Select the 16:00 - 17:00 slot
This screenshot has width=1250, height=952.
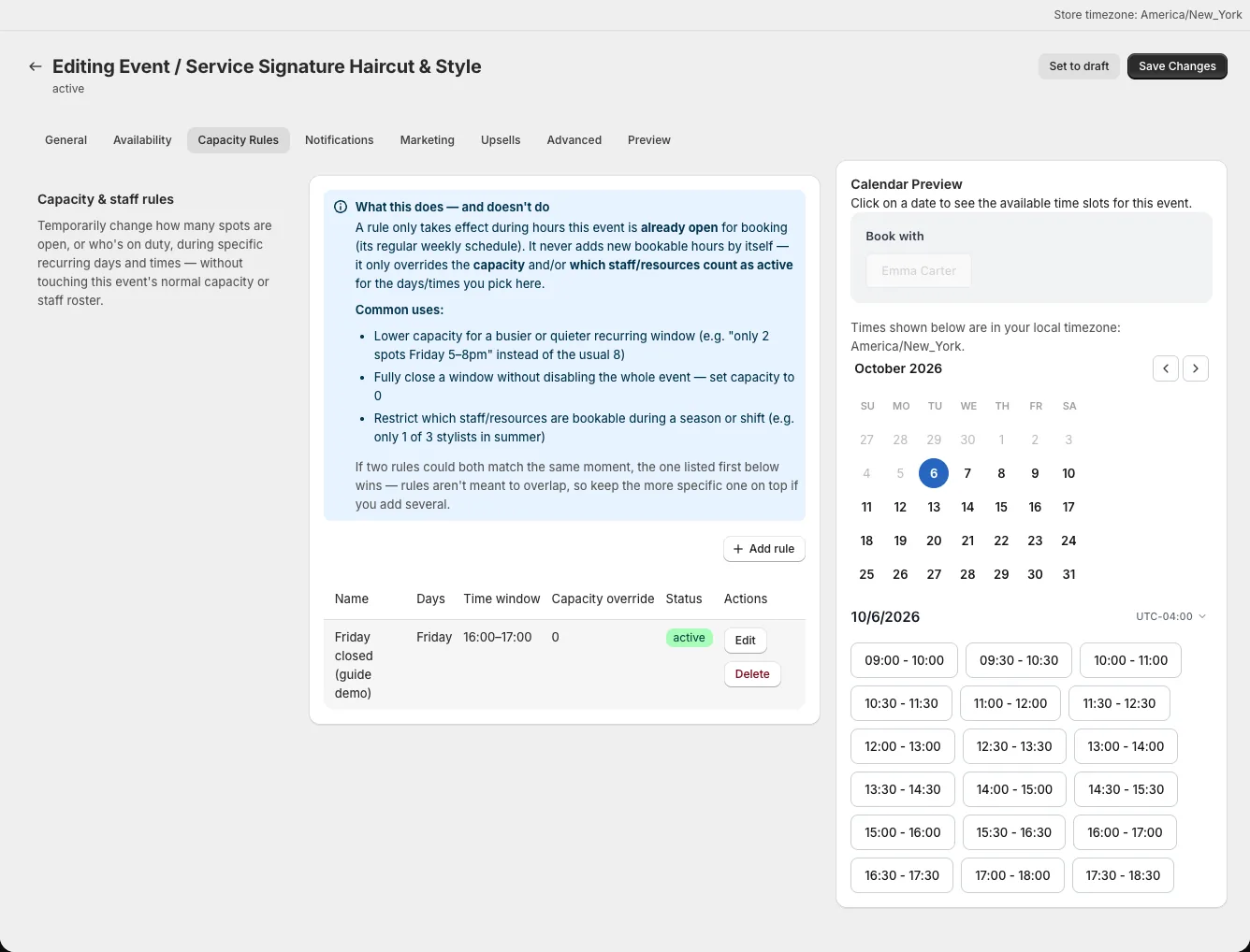tap(1125, 832)
